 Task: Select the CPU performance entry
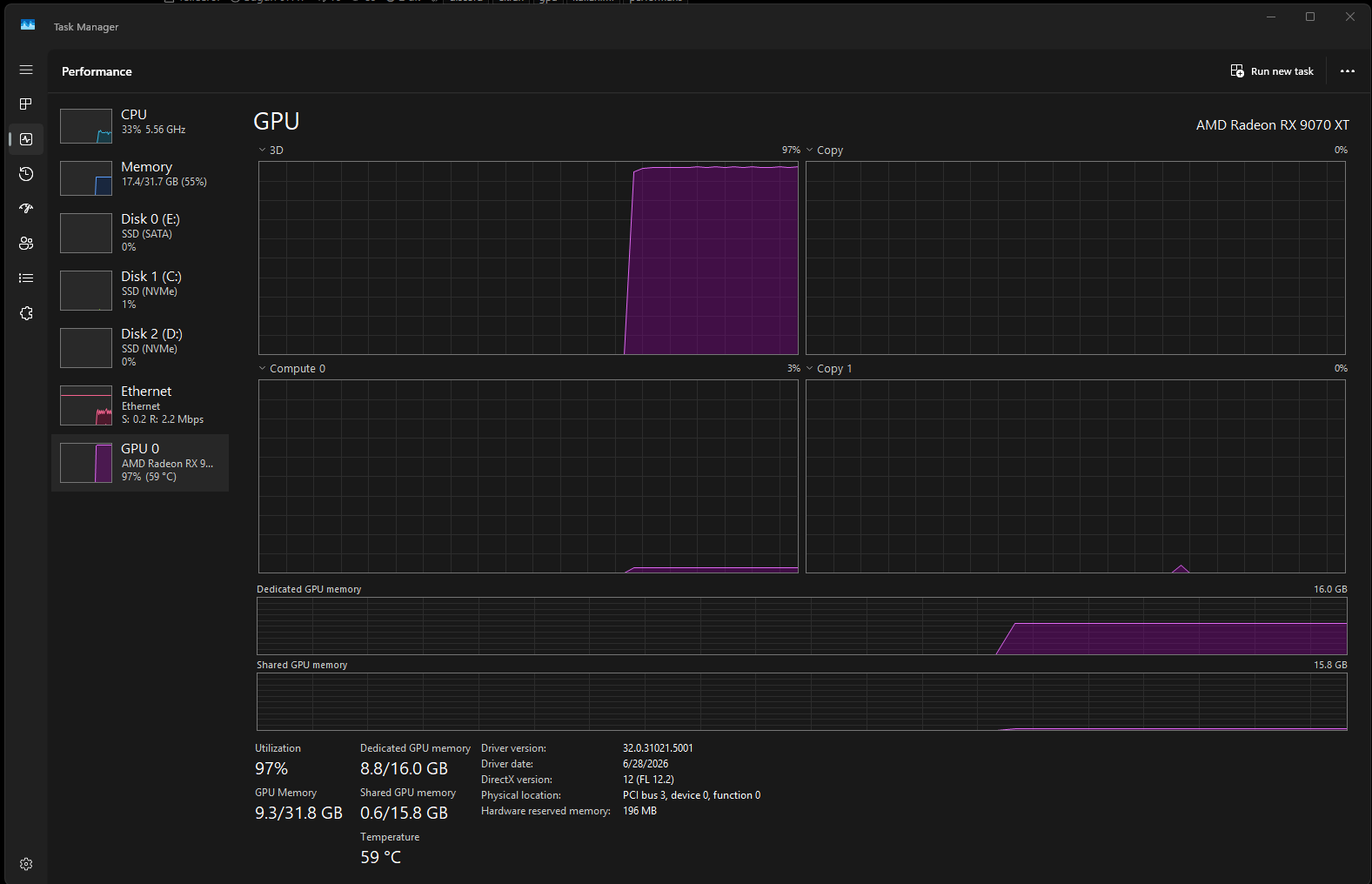(x=140, y=125)
